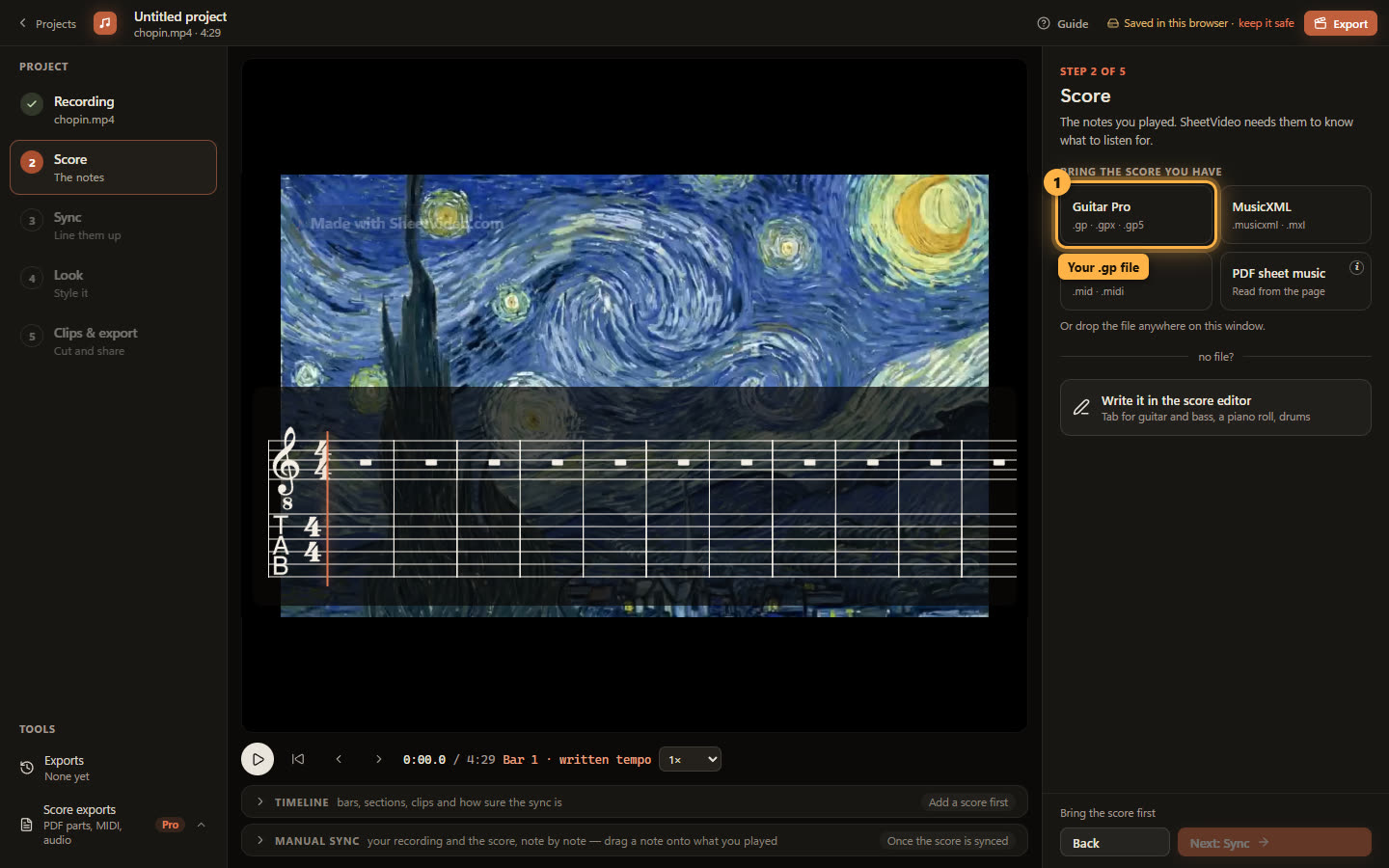This screenshot has width=1389, height=868.
Task: Click the TAB staff in the score overlay
Action: [642, 545]
